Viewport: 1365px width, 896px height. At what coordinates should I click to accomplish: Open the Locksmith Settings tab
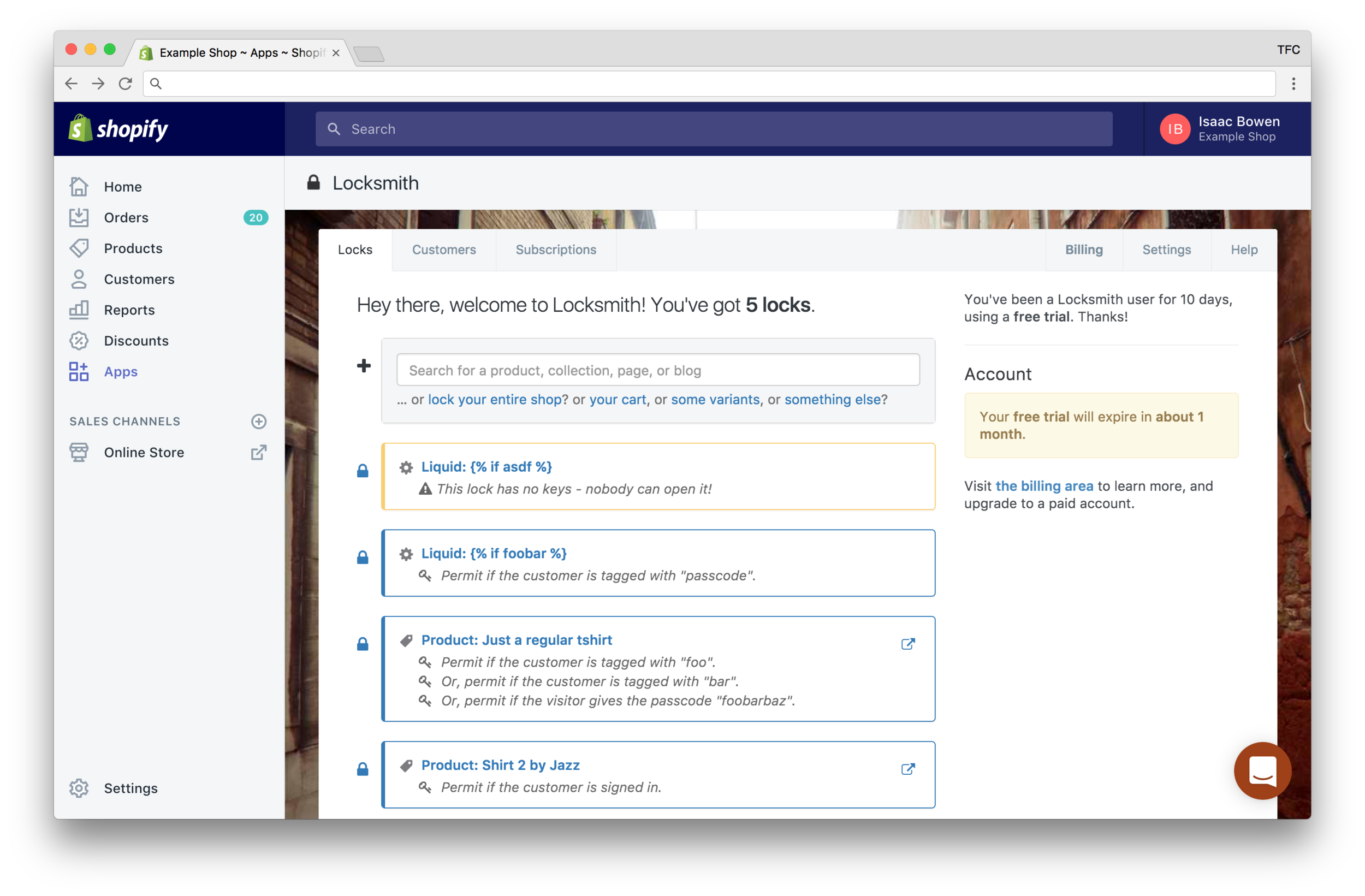pyautogui.click(x=1167, y=250)
